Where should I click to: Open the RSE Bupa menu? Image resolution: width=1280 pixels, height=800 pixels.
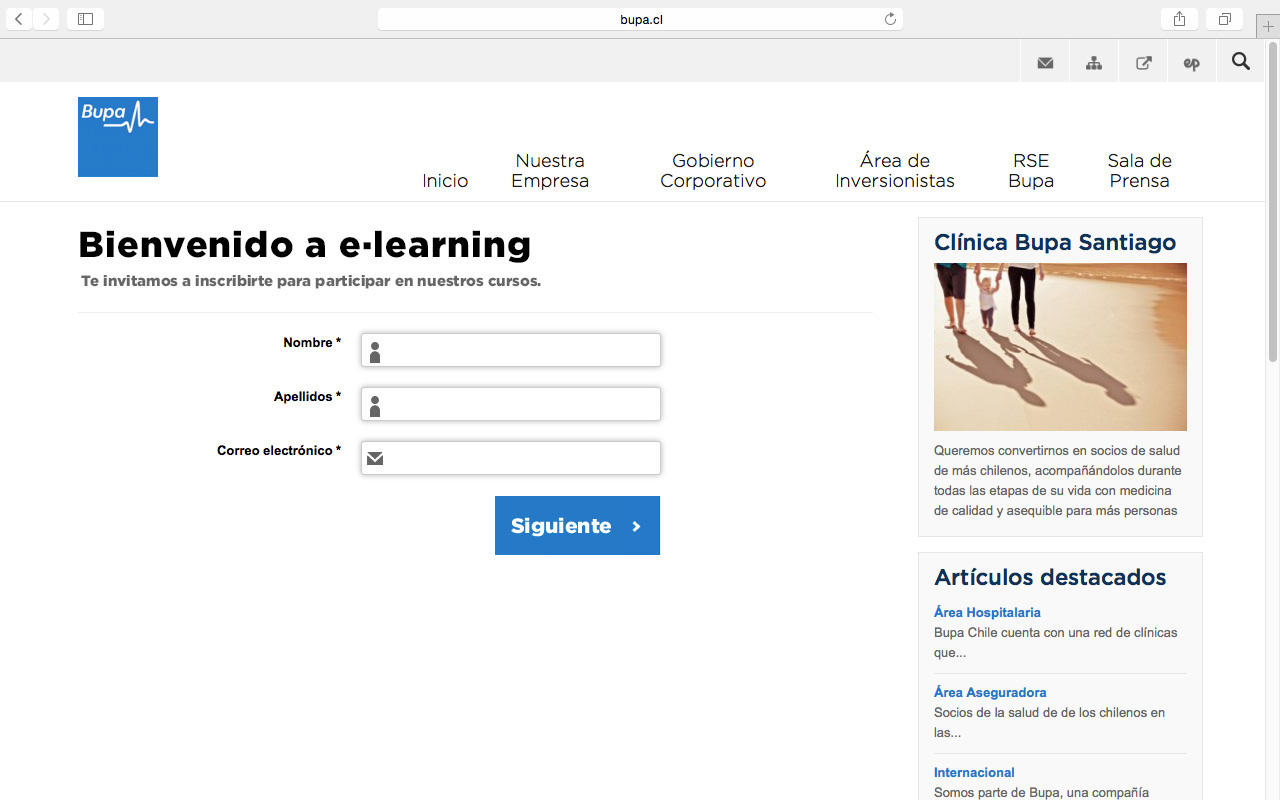[x=1031, y=171]
